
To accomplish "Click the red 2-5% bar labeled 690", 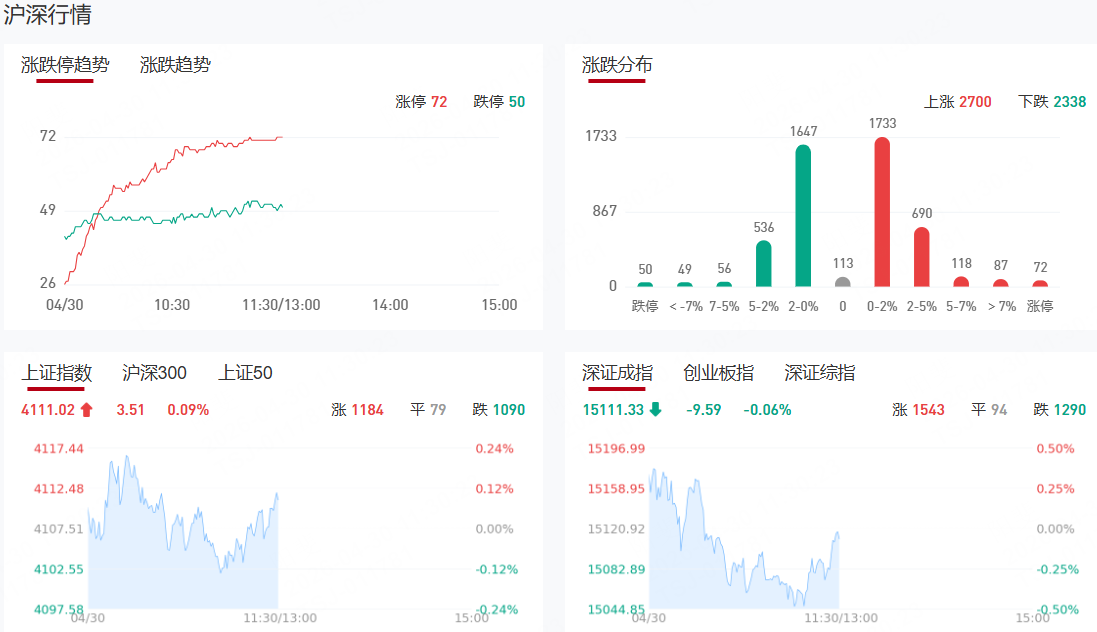I will [x=921, y=257].
